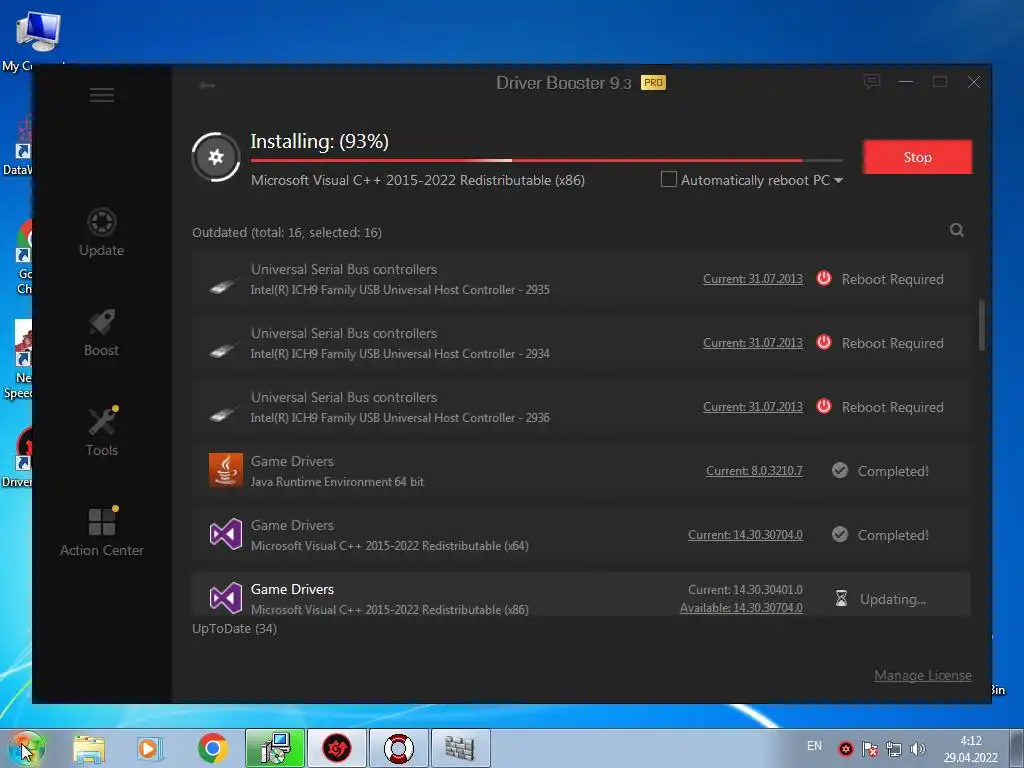Click Visual Studio icon for x64 Redistributable
The width and height of the screenshot is (1024, 768).
pos(226,534)
